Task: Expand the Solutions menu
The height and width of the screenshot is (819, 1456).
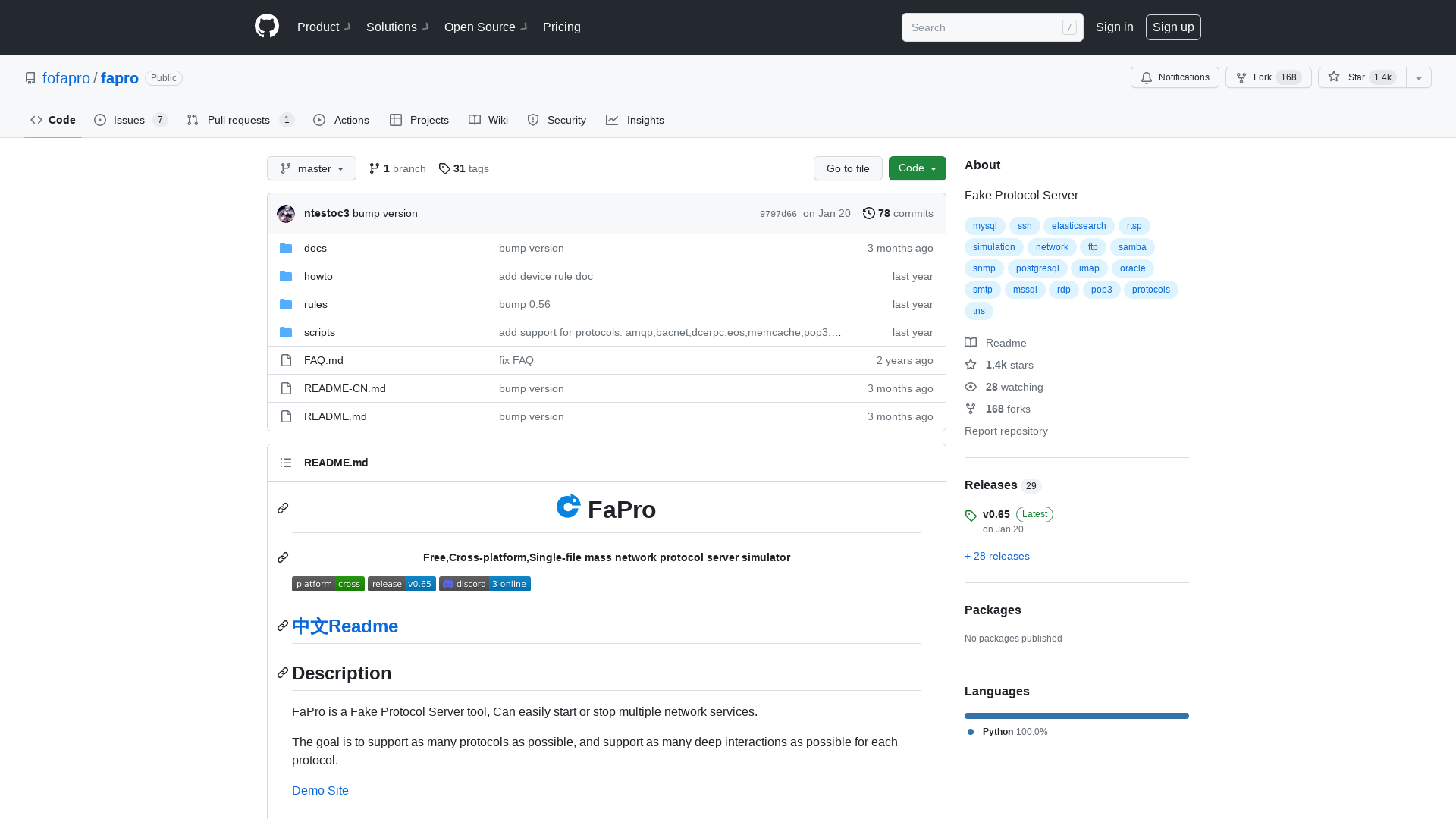Action: (x=397, y=27)
